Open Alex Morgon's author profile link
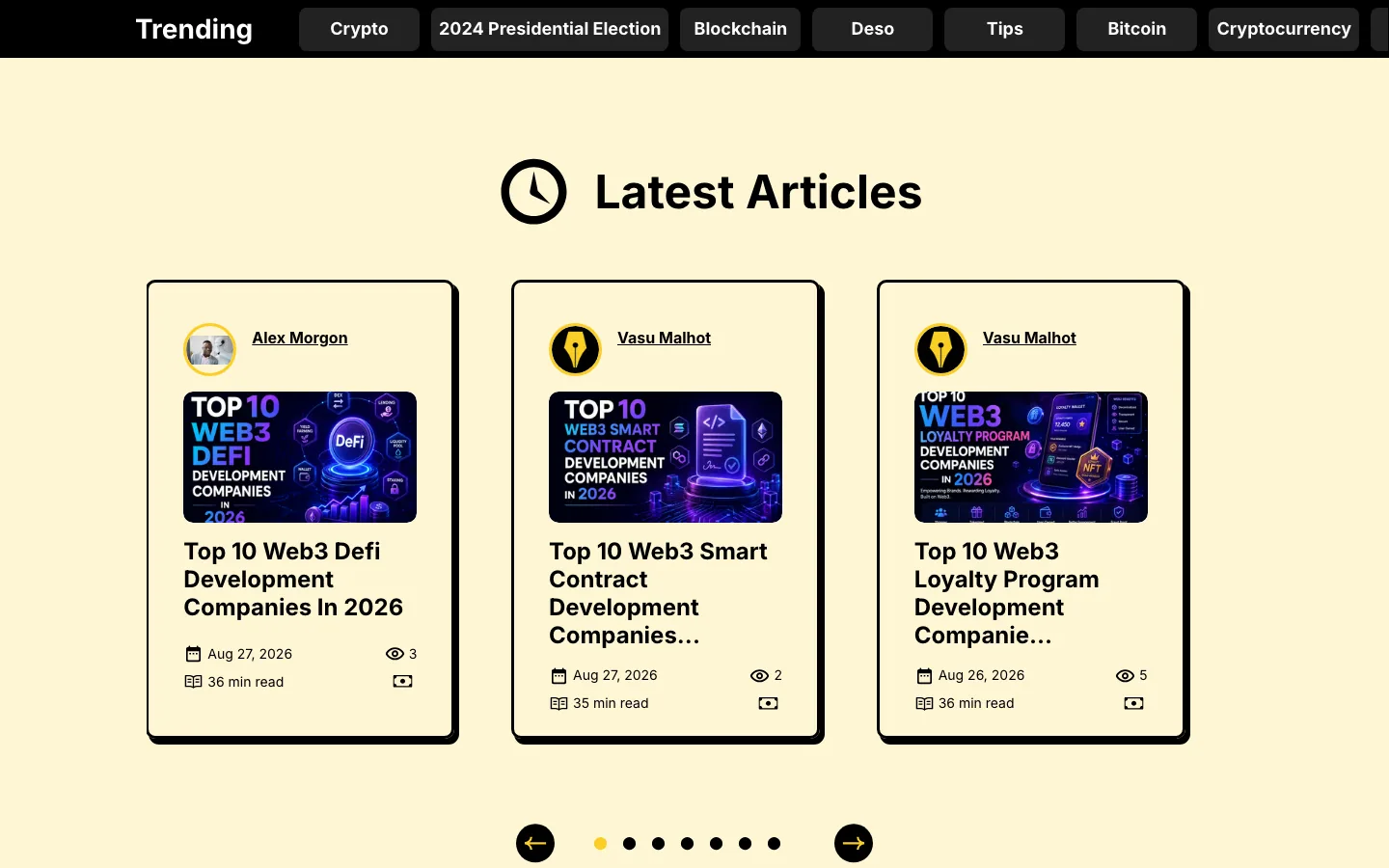1389x868 pixels. (x=300, y=338)
